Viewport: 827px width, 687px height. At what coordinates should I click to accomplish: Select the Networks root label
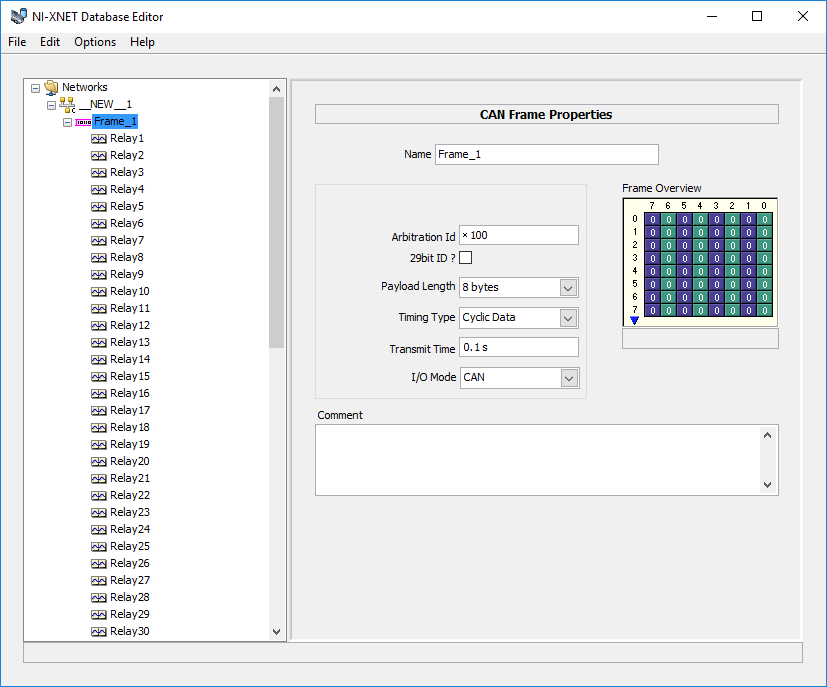click(85, 87)
